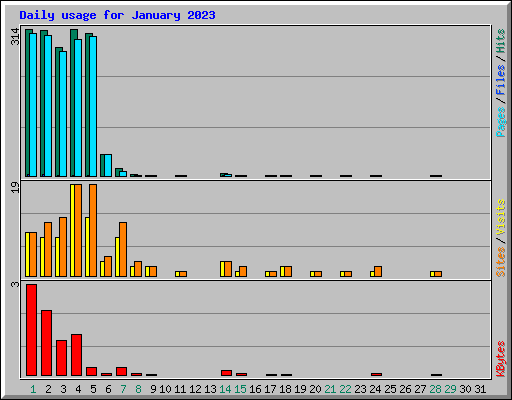Image resolution: width=512 pixels, height=400 pixels.
Task: Select the red KBytes bar for day 2
Action: tap(46, 343)
